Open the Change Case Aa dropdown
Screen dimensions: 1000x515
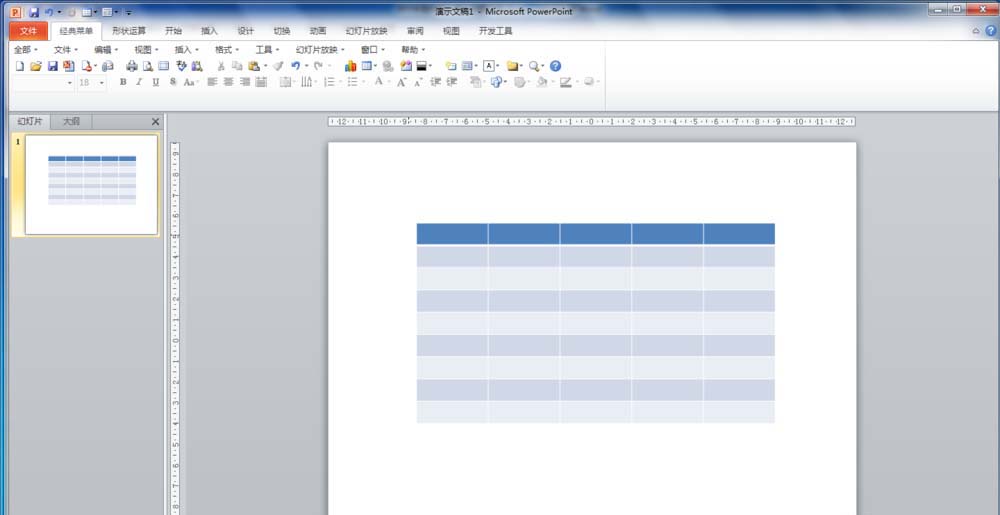191,82
